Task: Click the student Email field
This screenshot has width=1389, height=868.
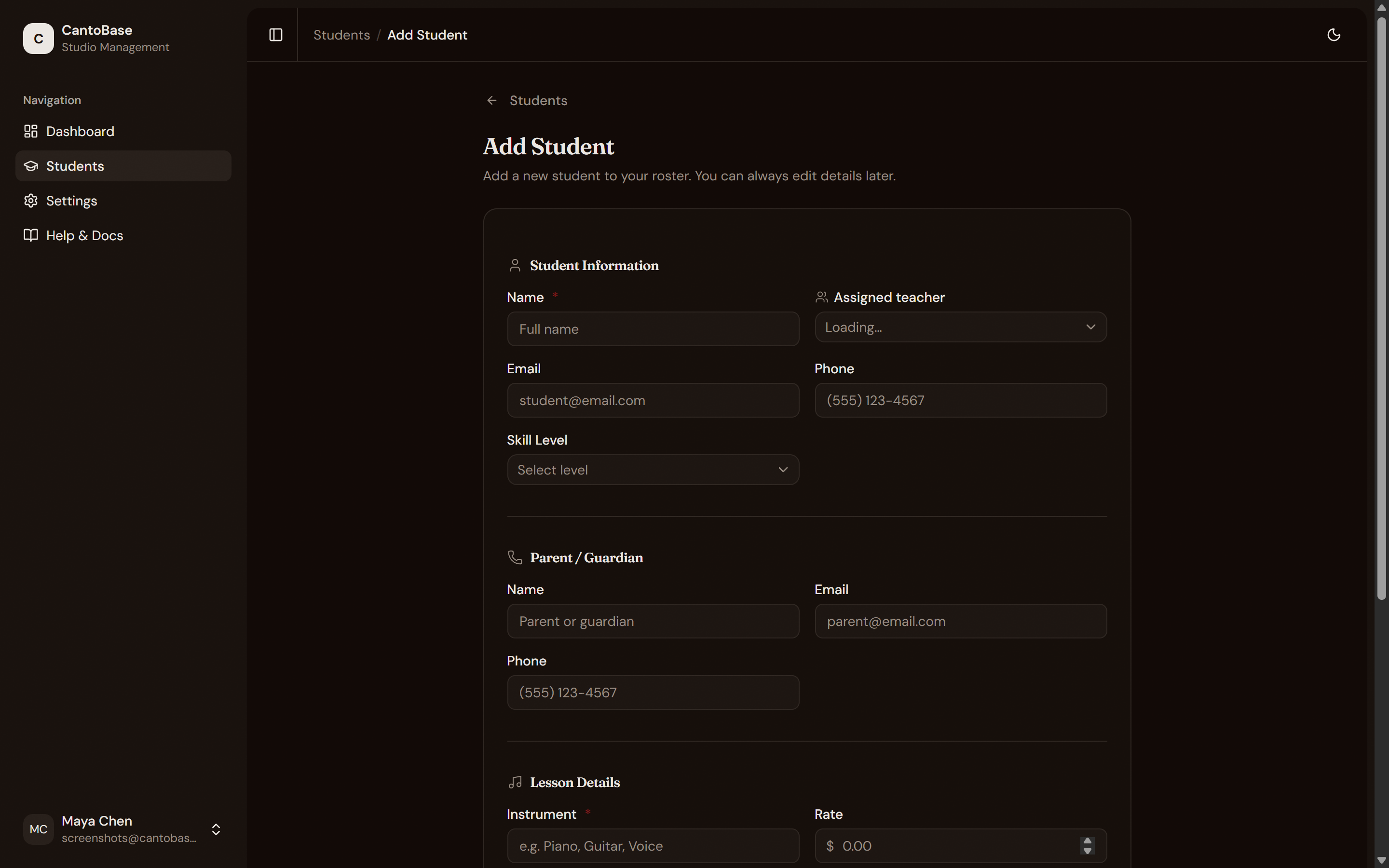Action: pyautogui.click(x=653, y=400)
